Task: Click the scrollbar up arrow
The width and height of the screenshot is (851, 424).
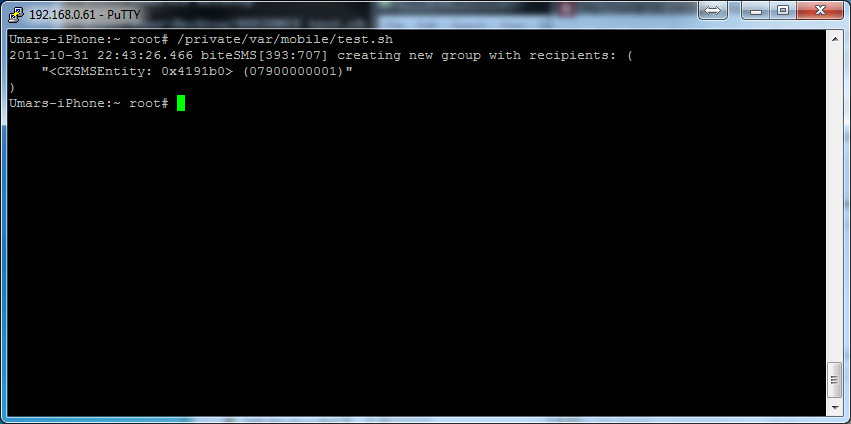Action: [x=835, y=39]
